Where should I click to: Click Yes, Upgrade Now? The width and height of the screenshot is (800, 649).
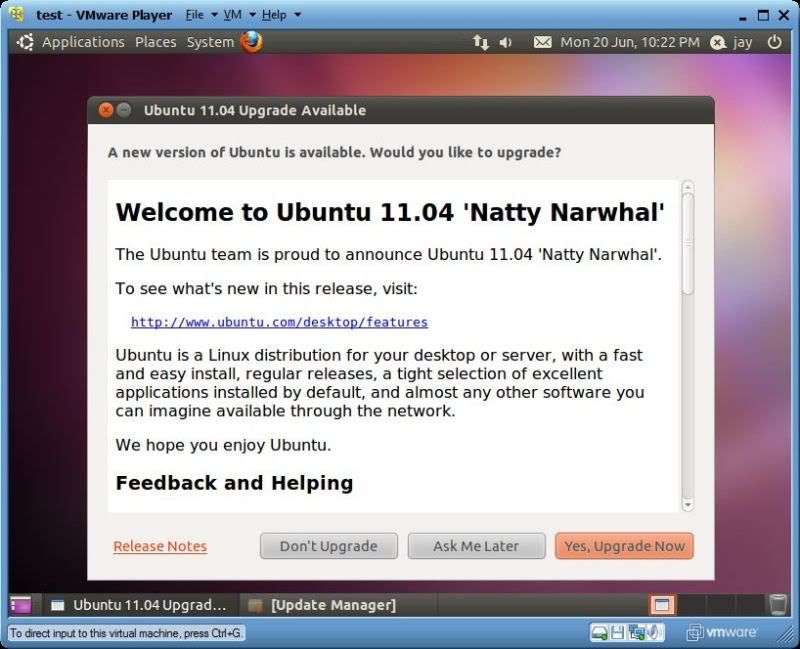point(624,546)
